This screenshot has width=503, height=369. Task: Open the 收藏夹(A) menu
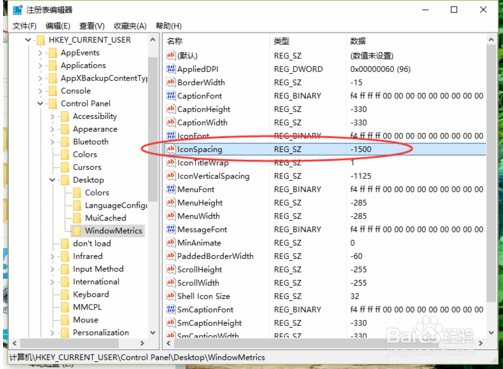click(x=130, y=26)
